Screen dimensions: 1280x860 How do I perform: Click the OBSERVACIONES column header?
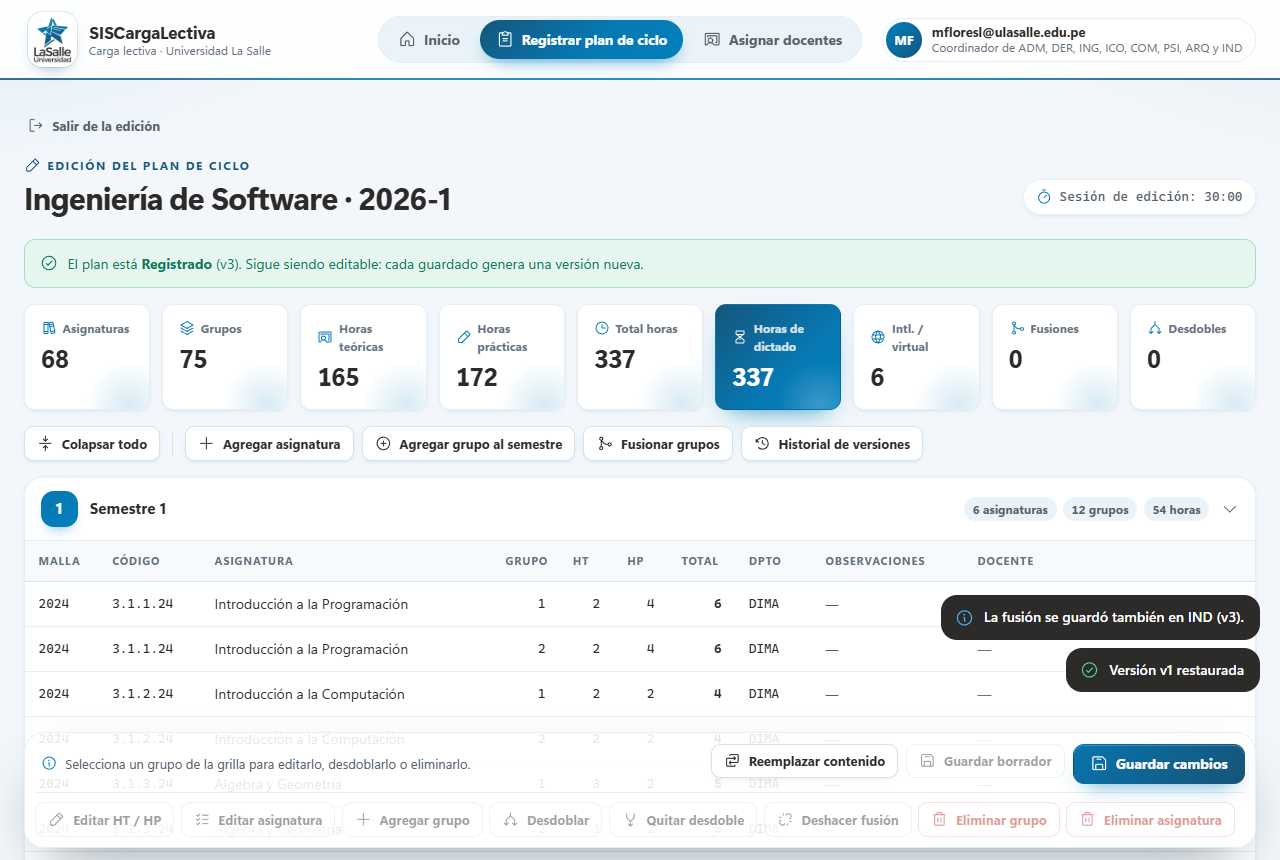point(875,561)
